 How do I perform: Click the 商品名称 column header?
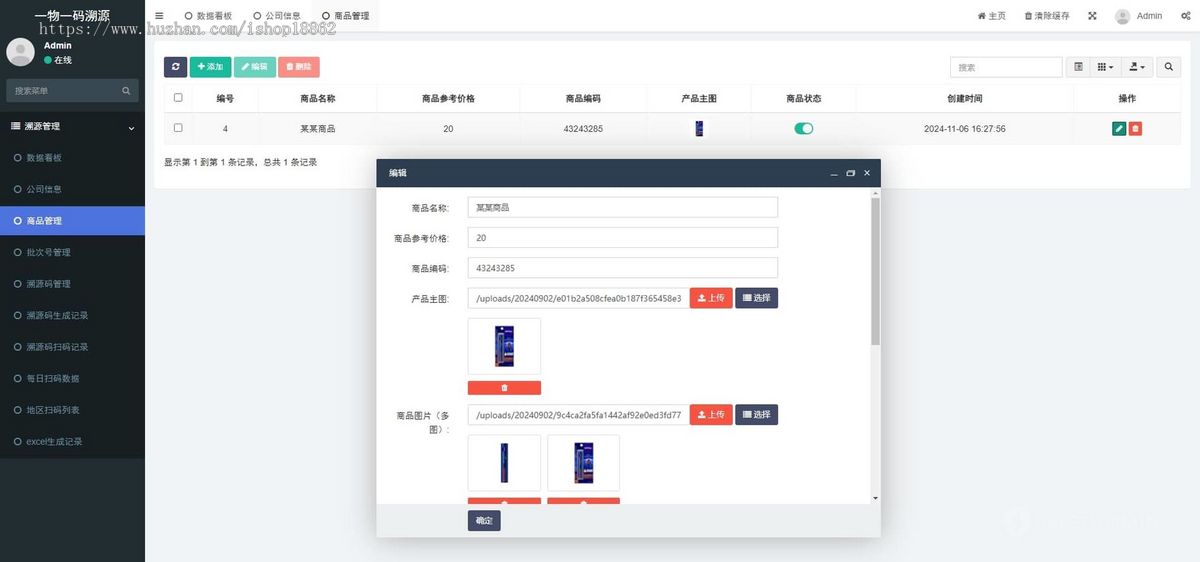(x=318, y=99)
